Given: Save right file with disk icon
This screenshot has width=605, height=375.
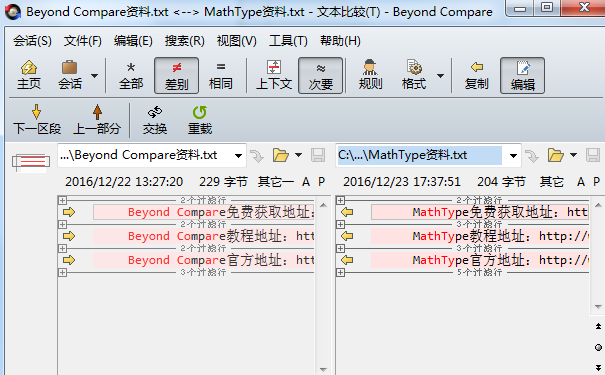Looking at the screenshot, I should 593,155.
